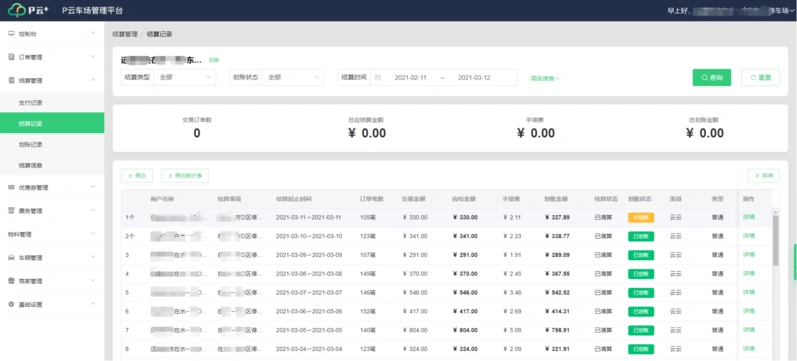The image size is (797, 361).
Task: Click the green 切换 link
Action: pos(213,59)
